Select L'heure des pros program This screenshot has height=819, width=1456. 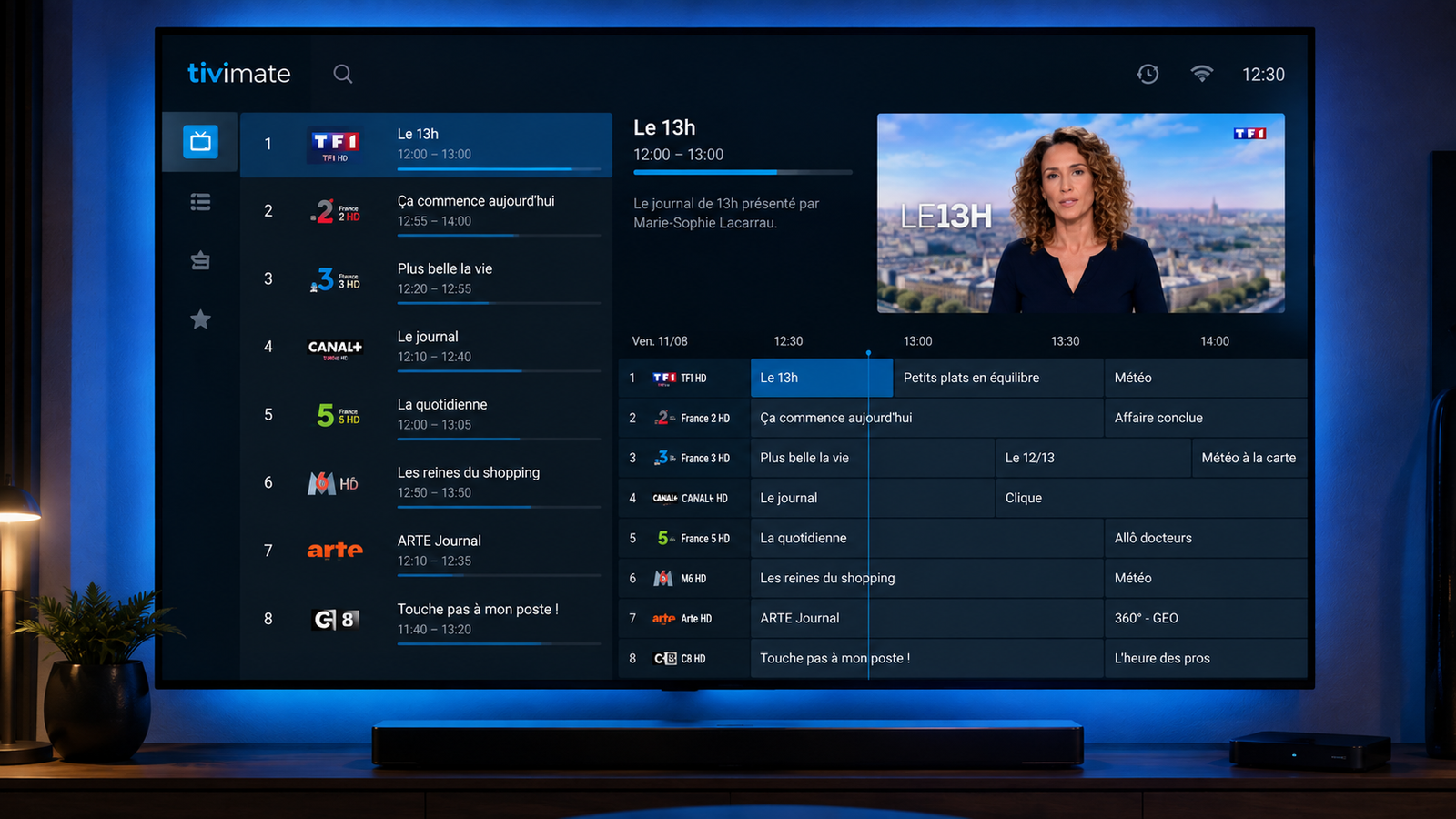1206,658
